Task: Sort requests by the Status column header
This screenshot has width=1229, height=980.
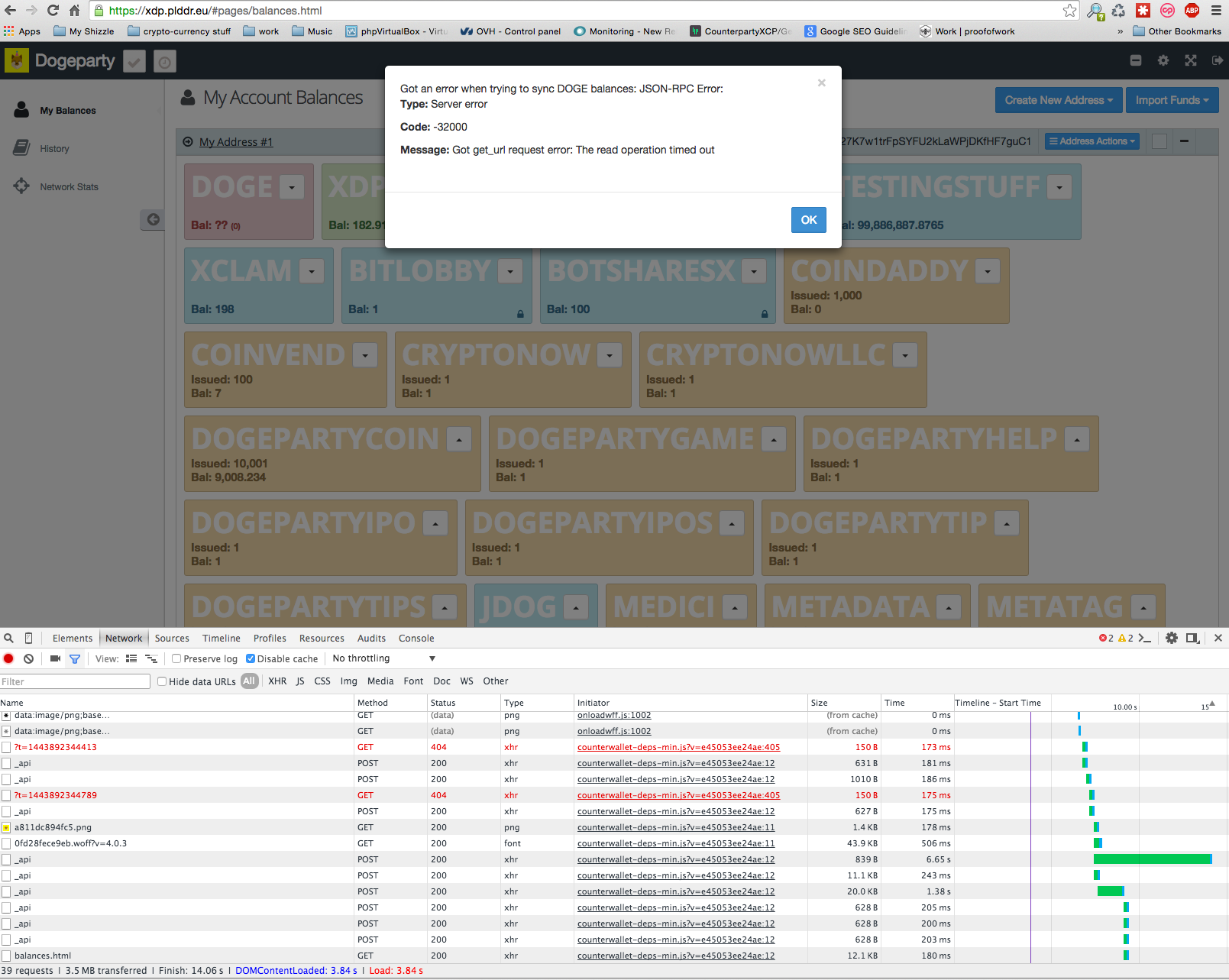Action: click(x=464, y=703)
